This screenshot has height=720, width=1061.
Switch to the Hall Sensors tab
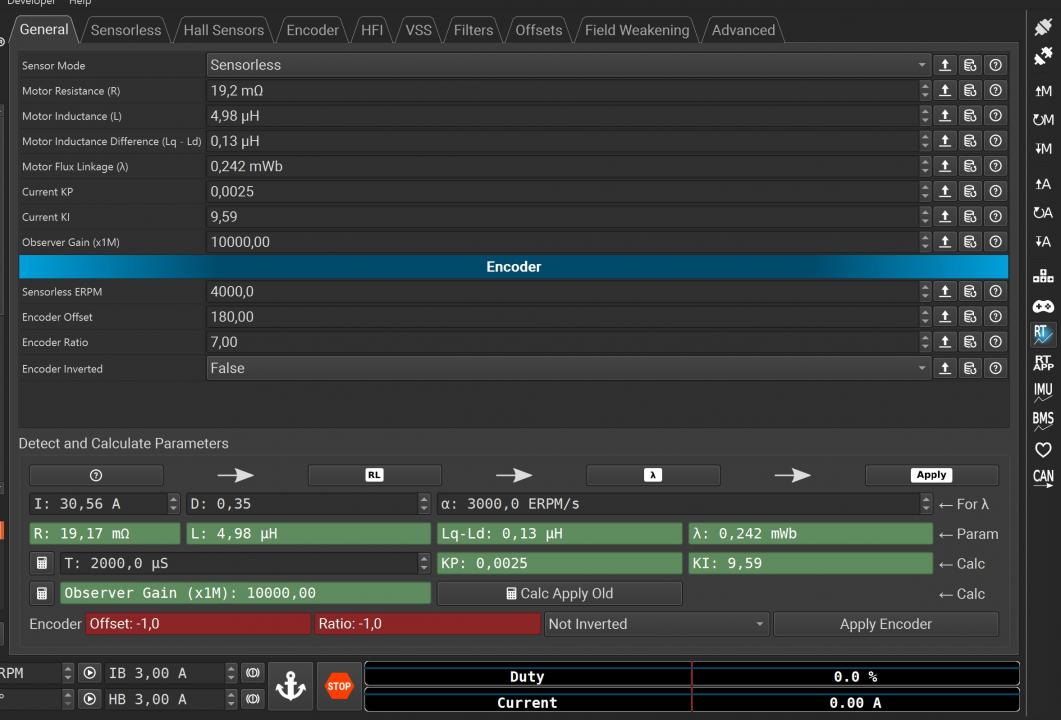(x=223, y=30)
